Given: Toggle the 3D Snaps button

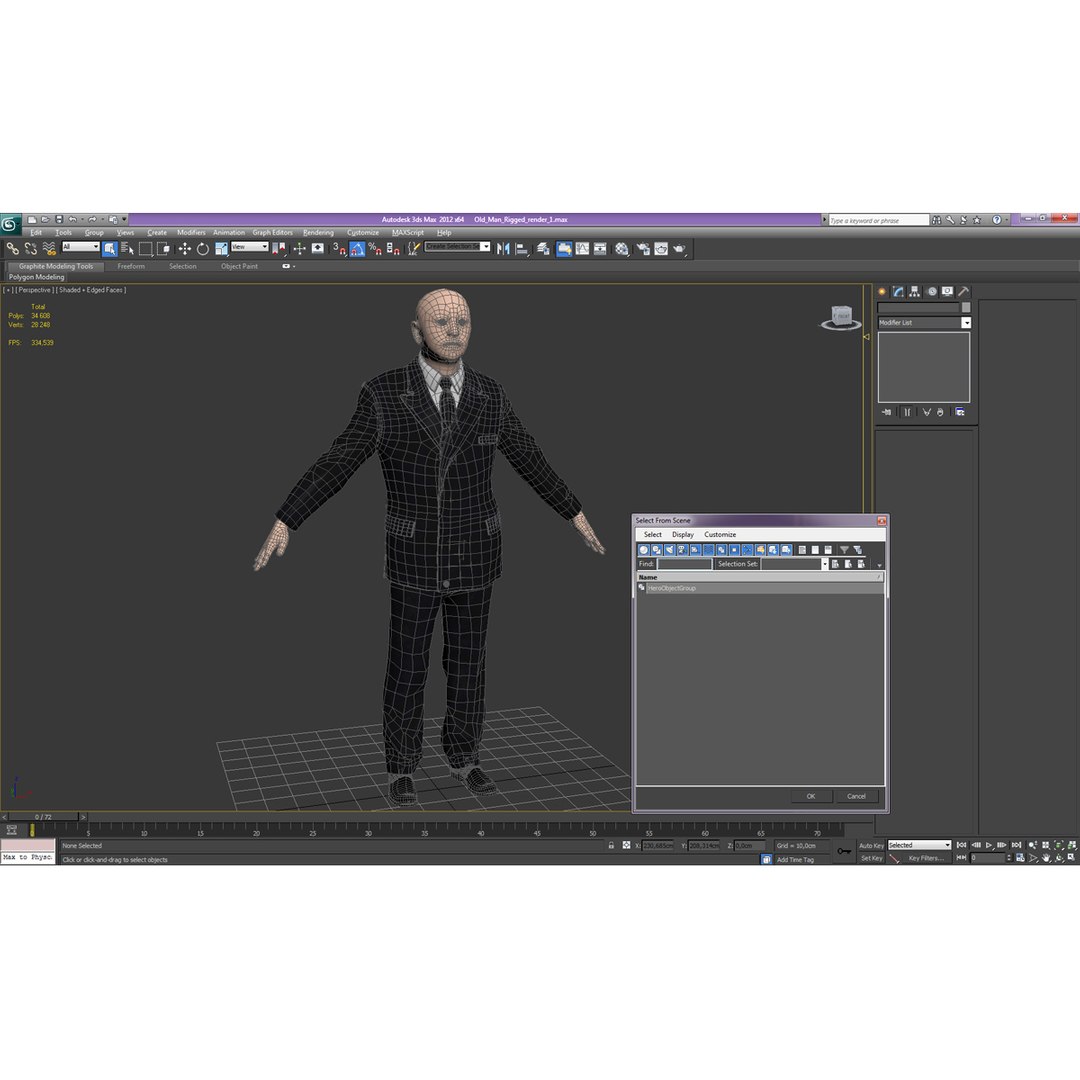Looking at the screenshot, I should coord(339,249).
